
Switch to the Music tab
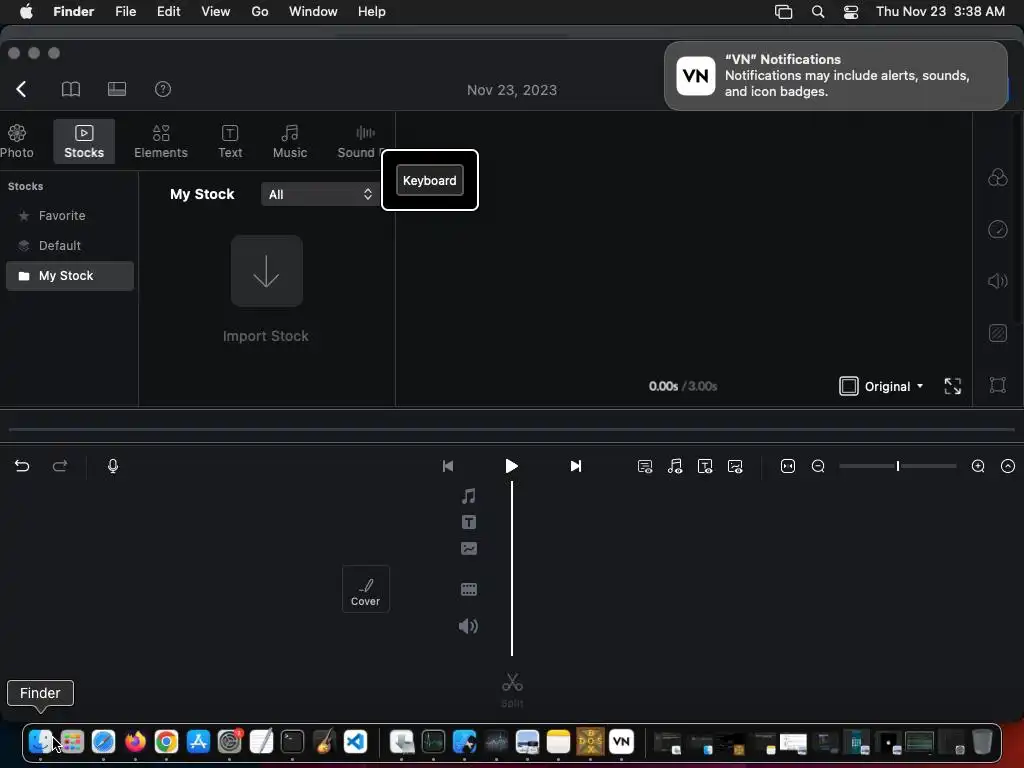[x=289, y=141]
